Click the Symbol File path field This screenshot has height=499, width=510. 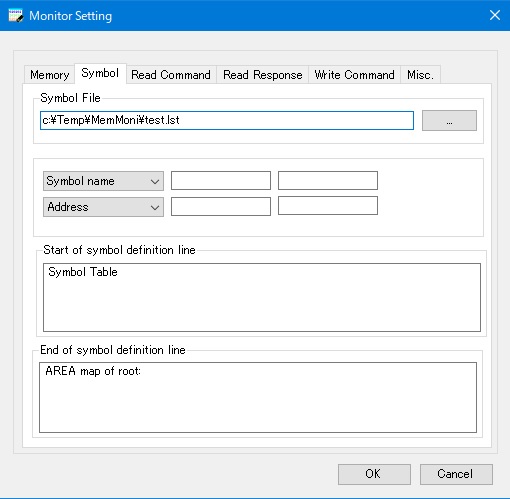pyautogui.click(x=227, y=120)
